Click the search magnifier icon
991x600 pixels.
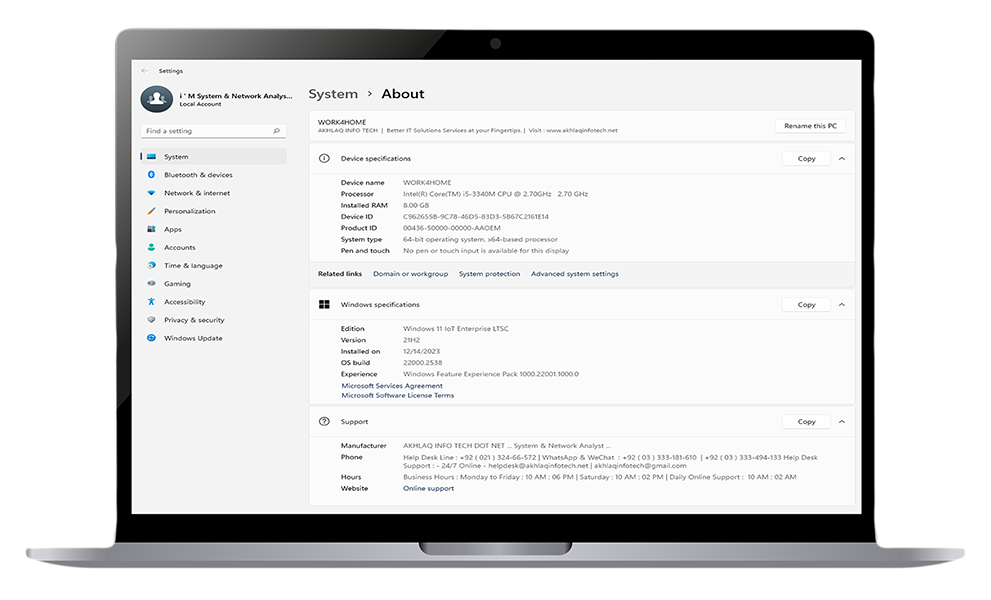pos(277,131)
